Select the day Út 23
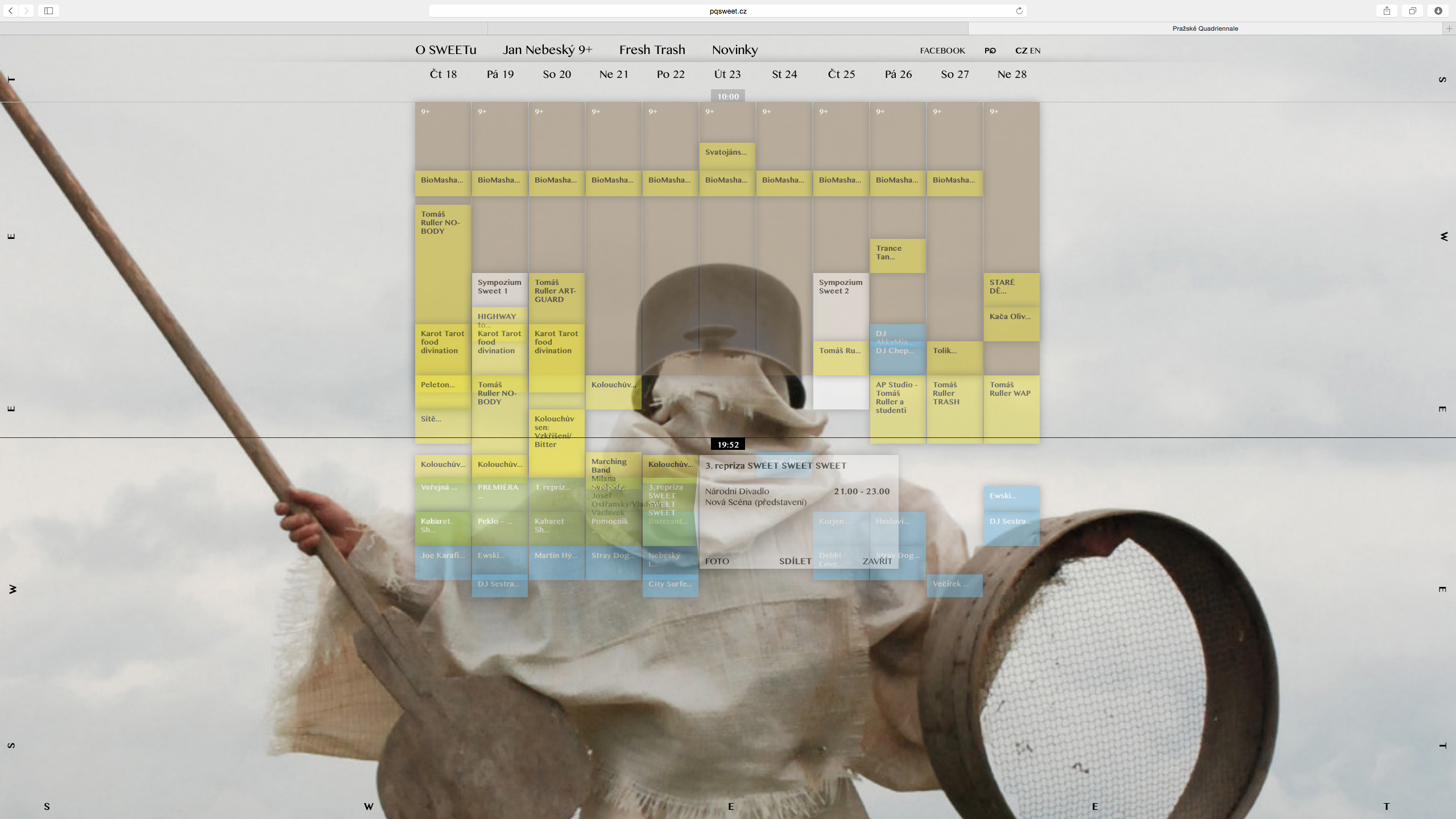 coord(727,75)
